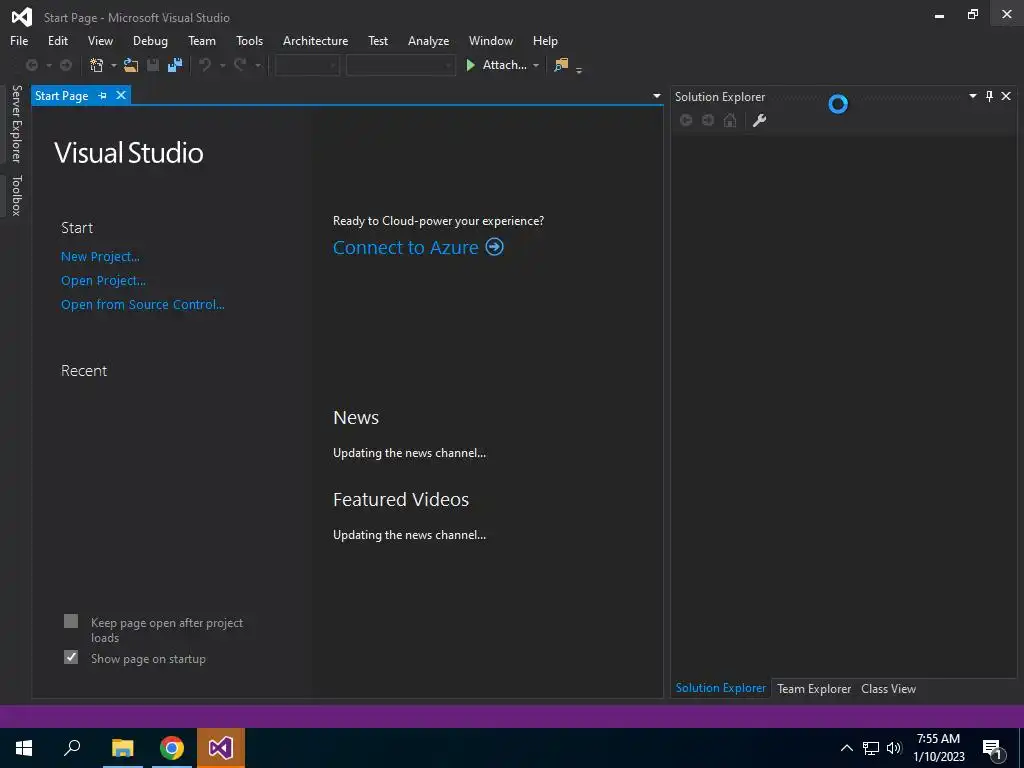Click the Solution Explorer Forward icon
Screen dimensions: 1024x768
[x=708, y=120]
